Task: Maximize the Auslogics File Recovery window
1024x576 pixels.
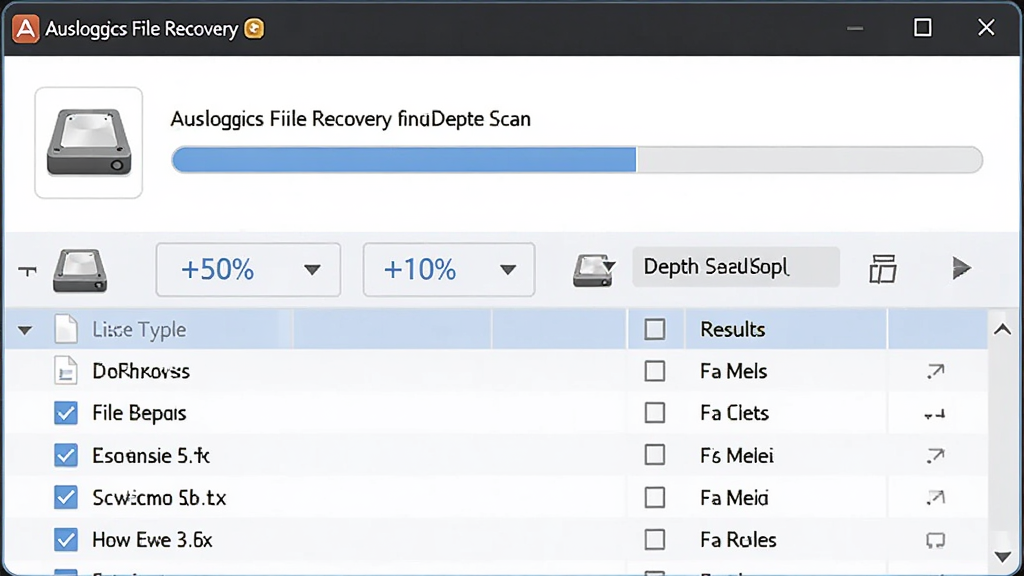Action: coord(922,27)
